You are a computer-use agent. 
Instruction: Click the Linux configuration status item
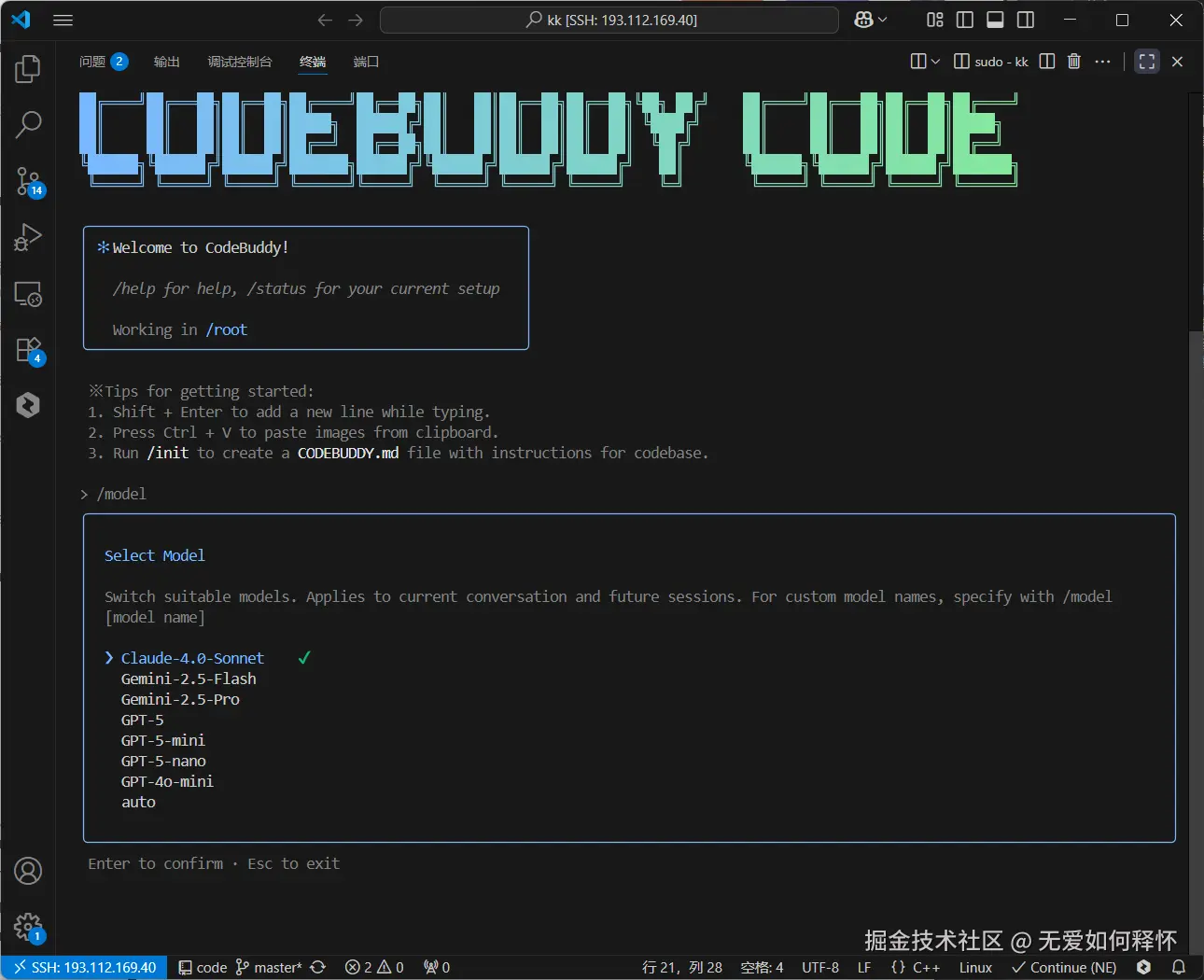click(x=975, y=967)
